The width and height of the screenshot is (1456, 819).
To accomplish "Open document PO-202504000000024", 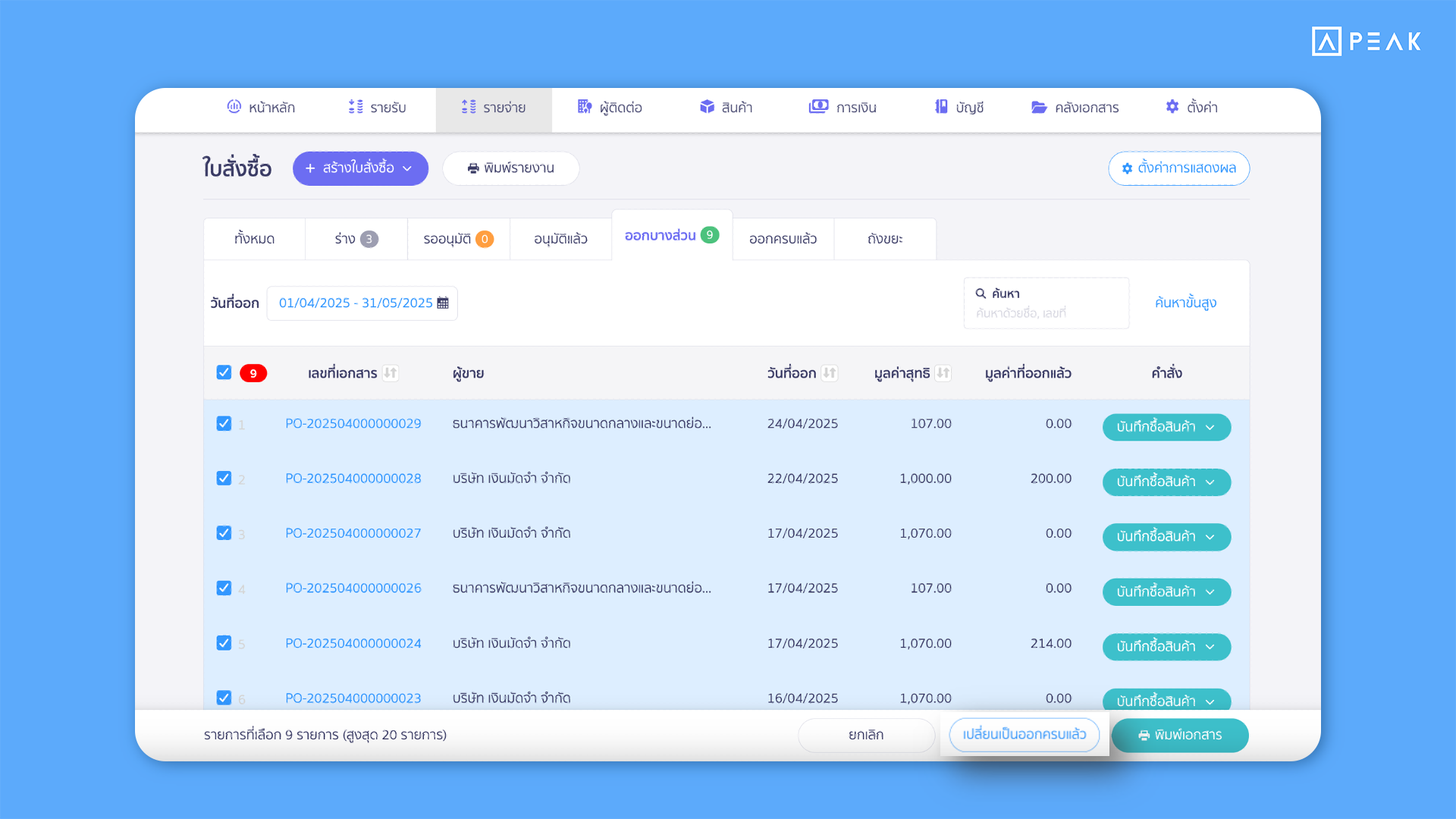I will (x=353, y=643).
